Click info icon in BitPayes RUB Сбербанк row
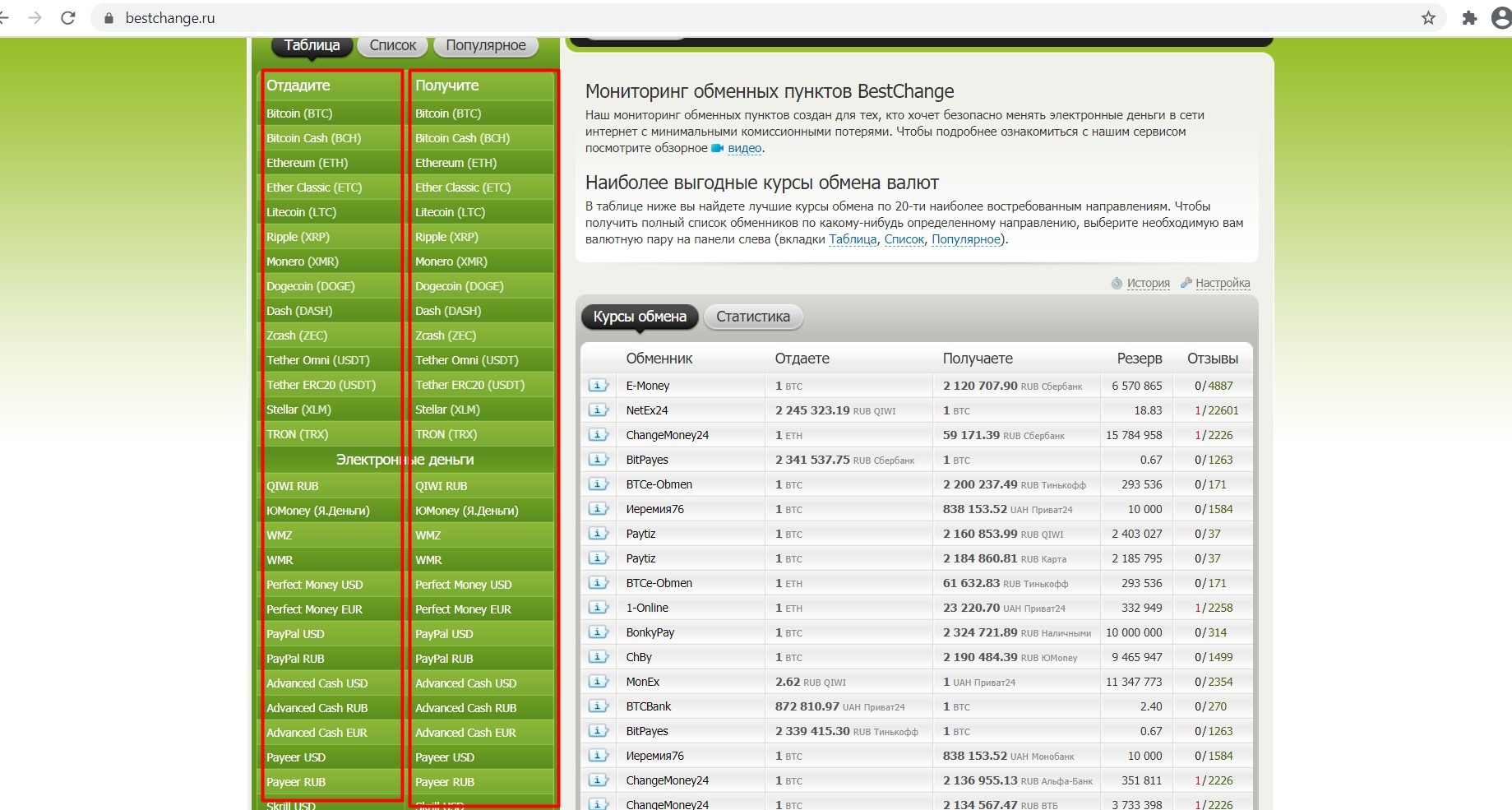 point(598,460)
